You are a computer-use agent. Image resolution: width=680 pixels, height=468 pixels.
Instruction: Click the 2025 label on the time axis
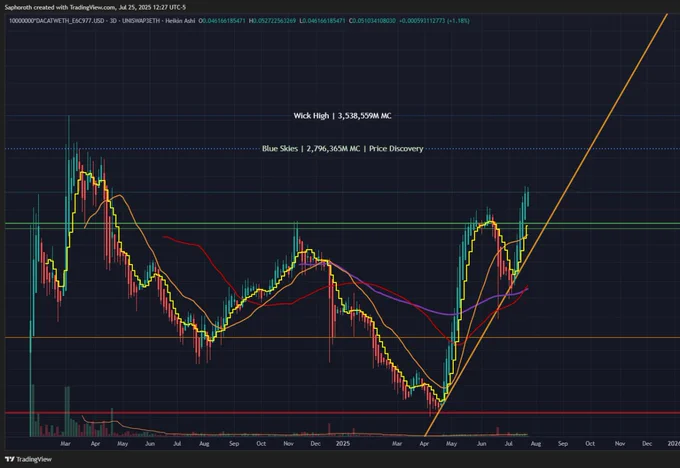click(343, 444)
